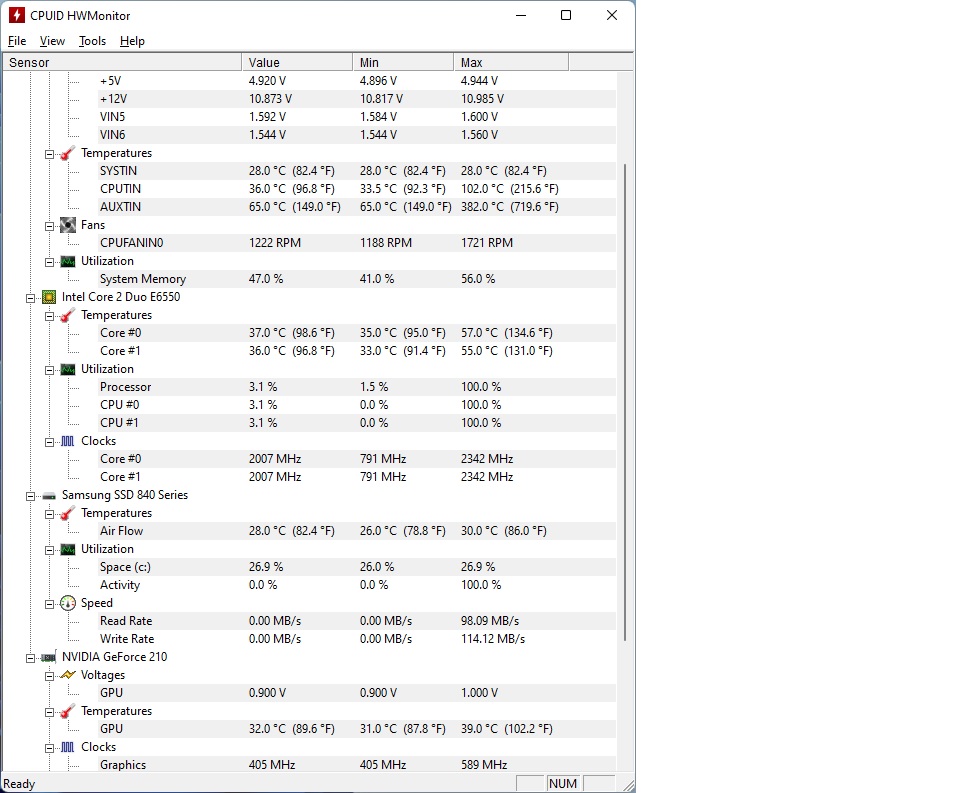Click the HWMonitor app icon in title bar
Screen dimensions: 960x793
17,15
